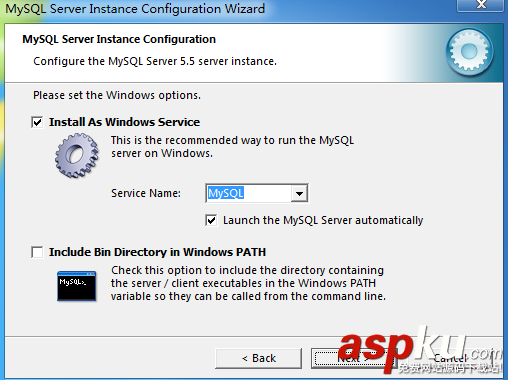Uncheck Launch the MySQL Server automatically
Image resolution: width=508 pixels, height=380 pixels.
(x=211, y=220)
